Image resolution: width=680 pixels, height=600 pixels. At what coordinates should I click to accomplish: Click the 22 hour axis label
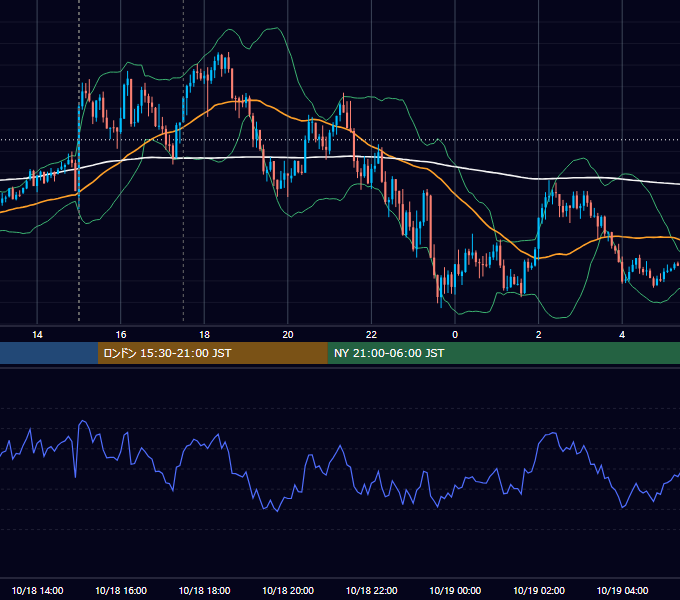point(371,335)
